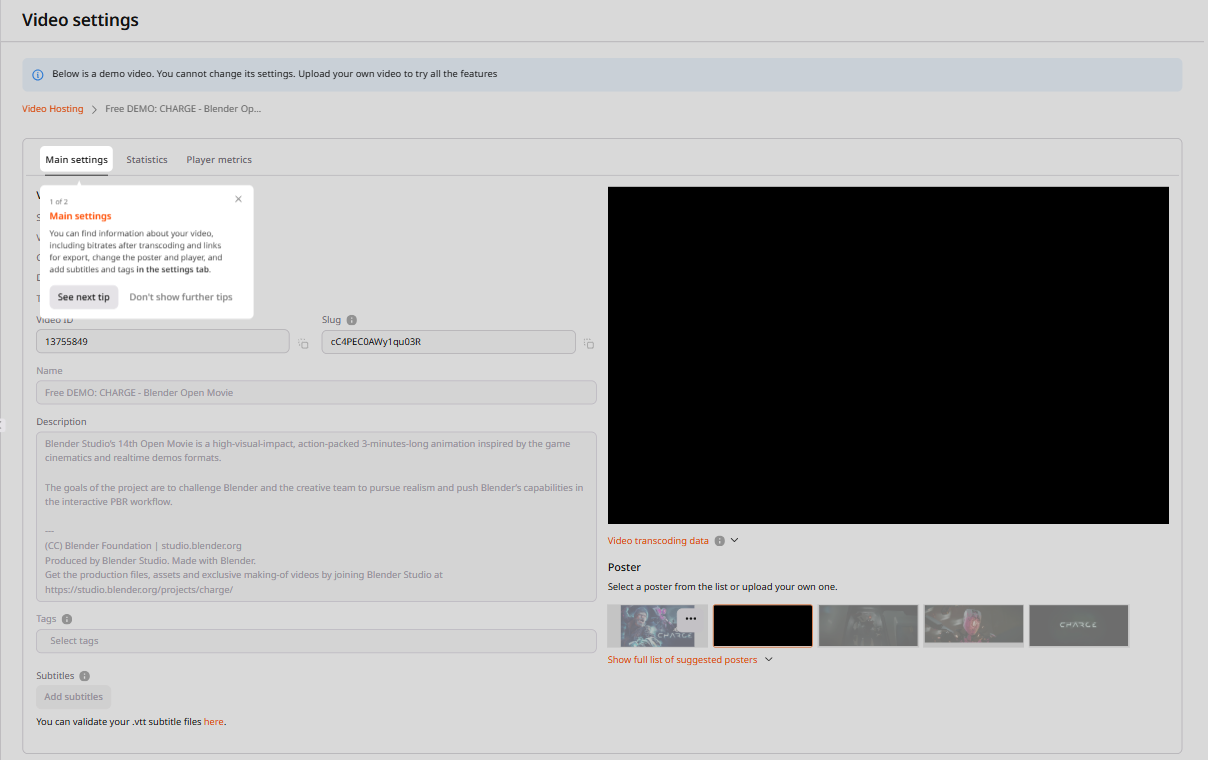Copy the Slug value
1208x760 pixels.
[x=589, y=343]
